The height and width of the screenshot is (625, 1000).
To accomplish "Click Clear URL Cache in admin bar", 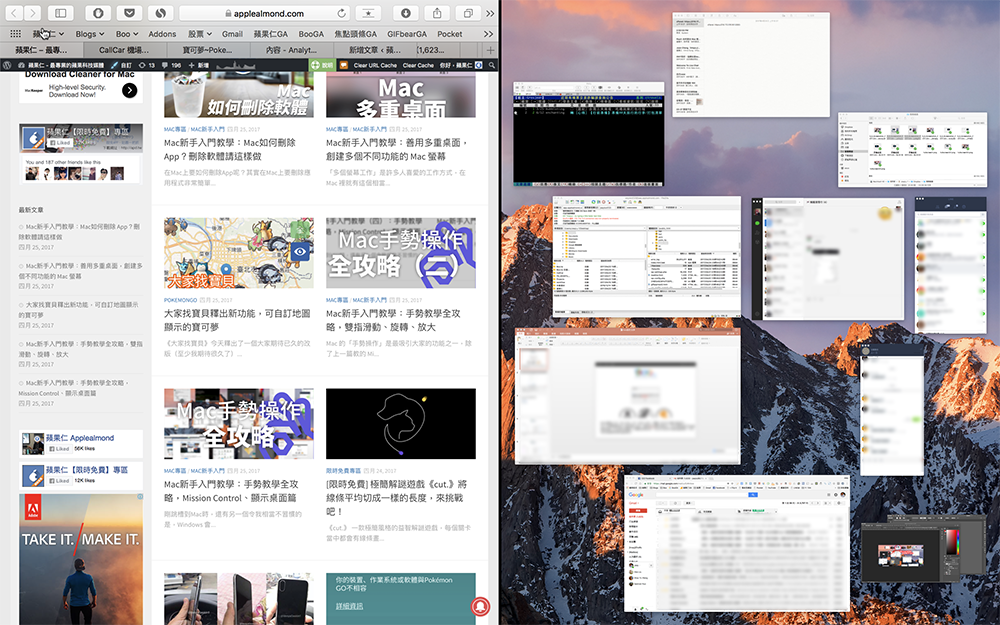I will (375, 65).
